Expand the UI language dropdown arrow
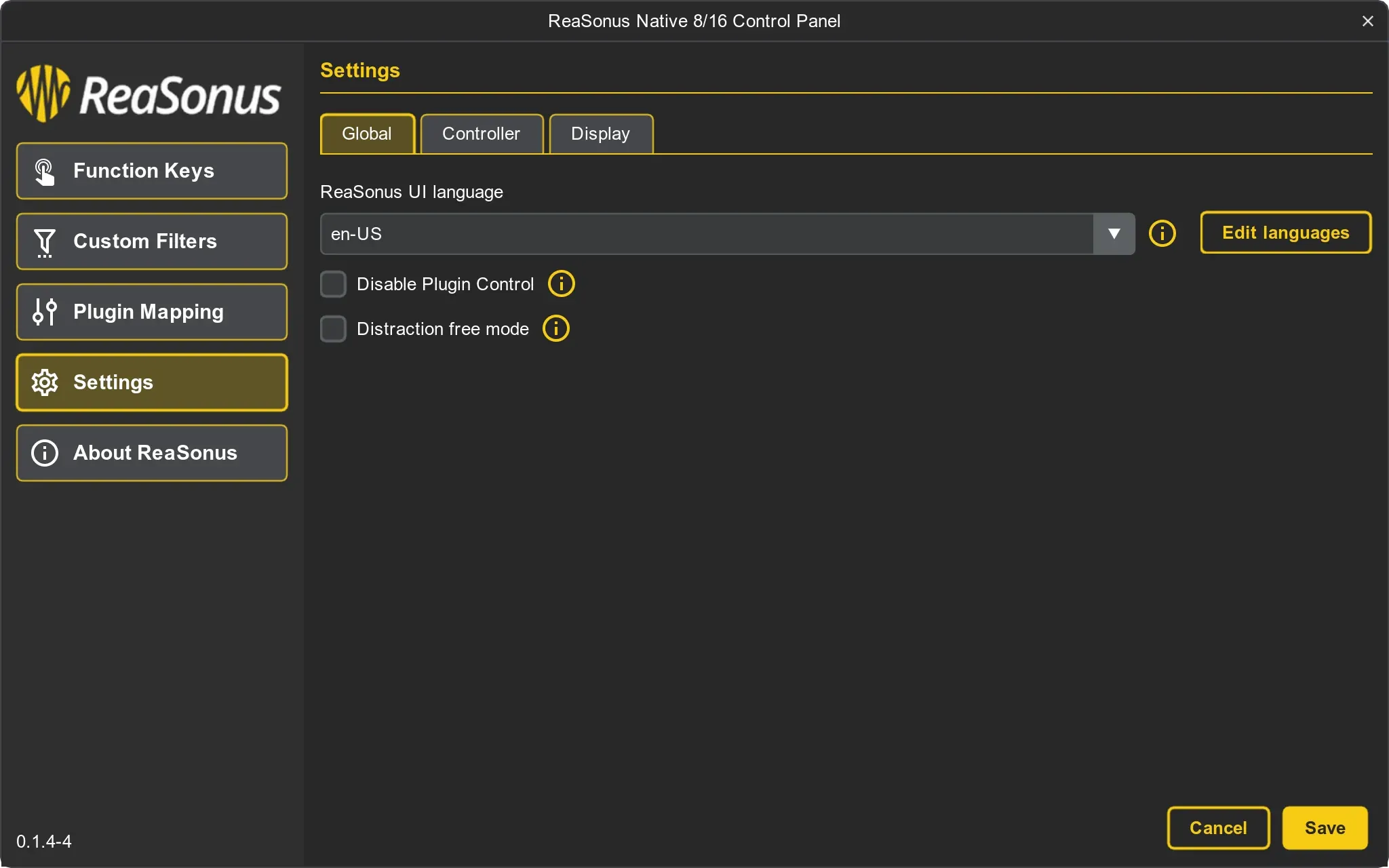This screenshot has height=868, width=1389. (1114, 234)
